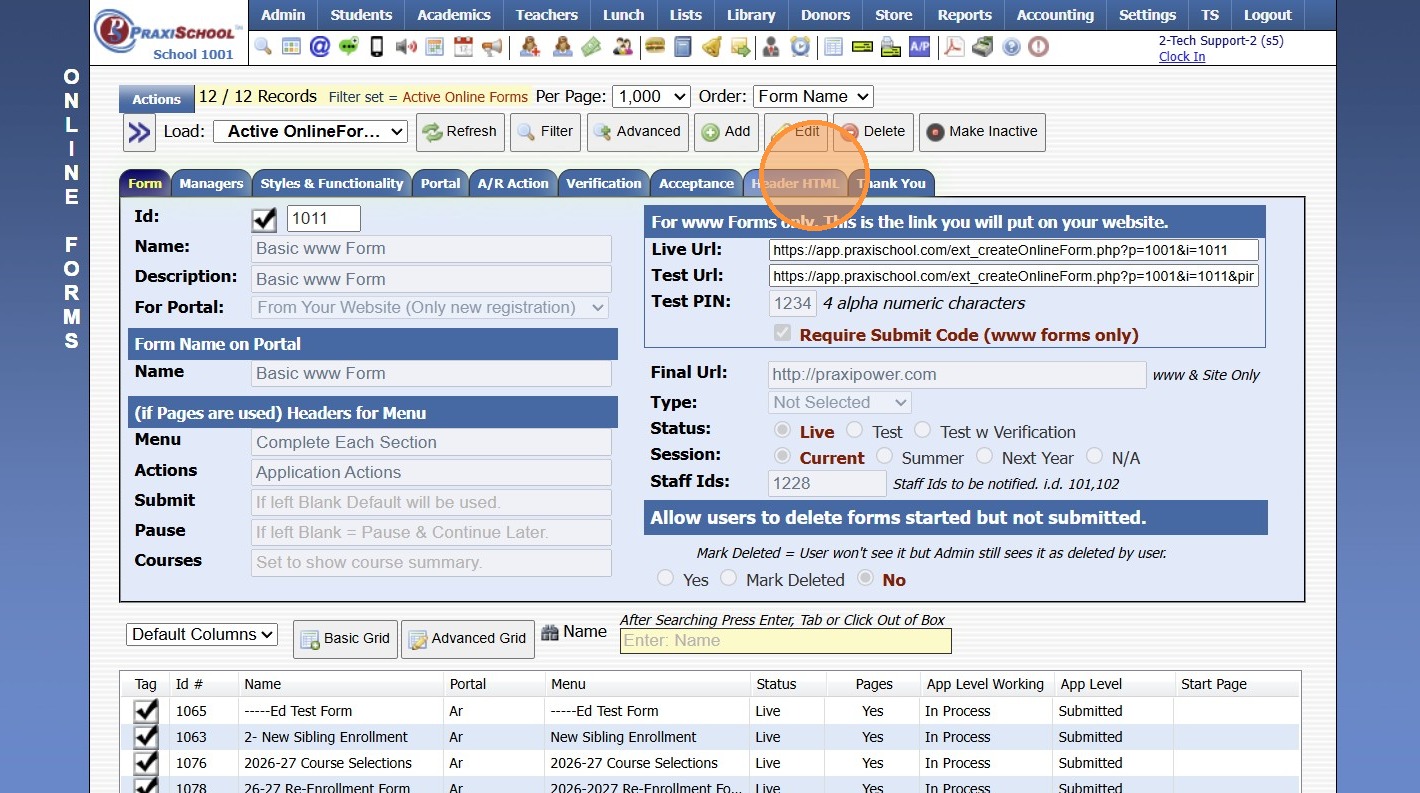Click the blue book icon

point(683,46)
